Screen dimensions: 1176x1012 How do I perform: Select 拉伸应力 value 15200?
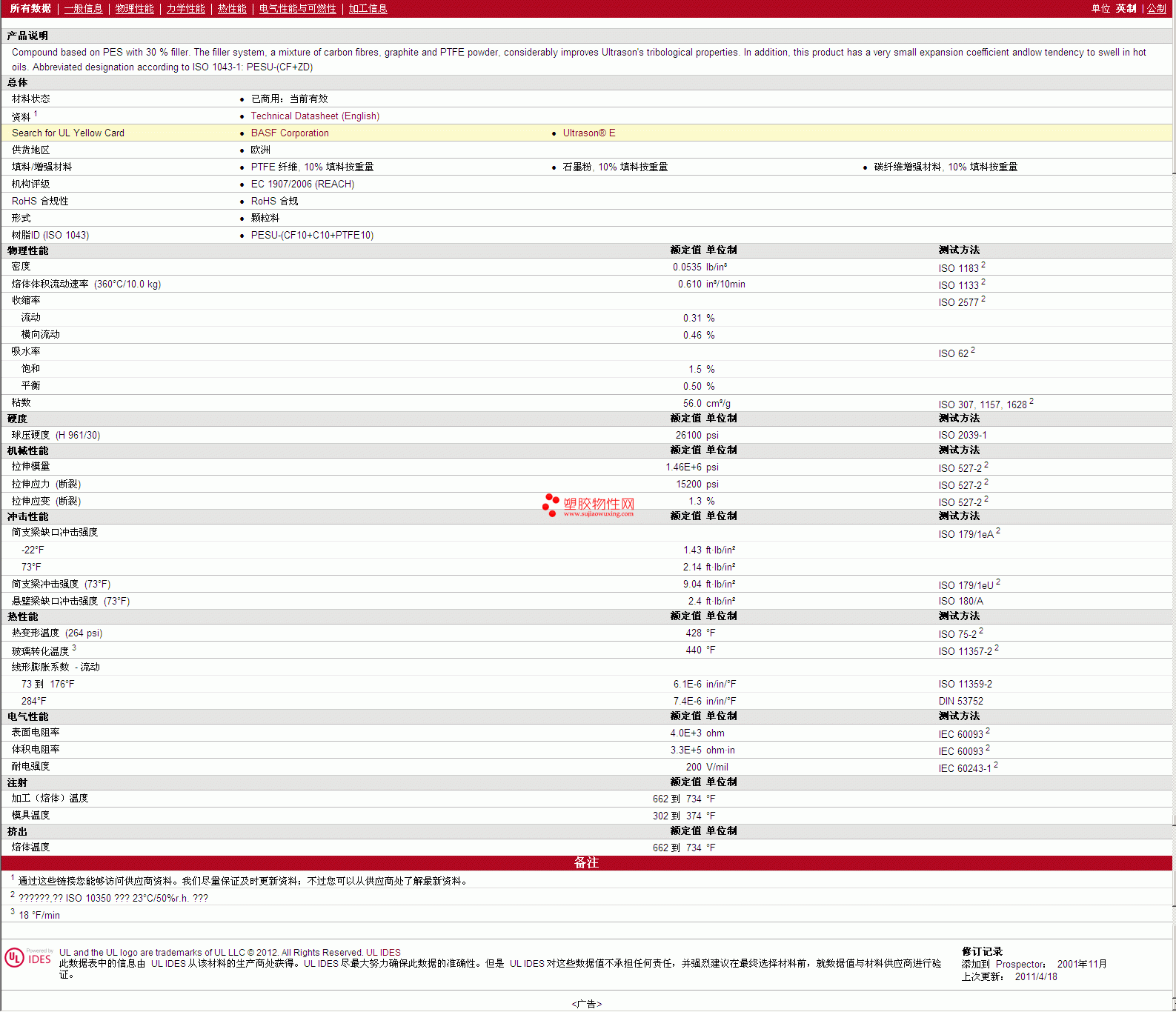click(688, 485)
